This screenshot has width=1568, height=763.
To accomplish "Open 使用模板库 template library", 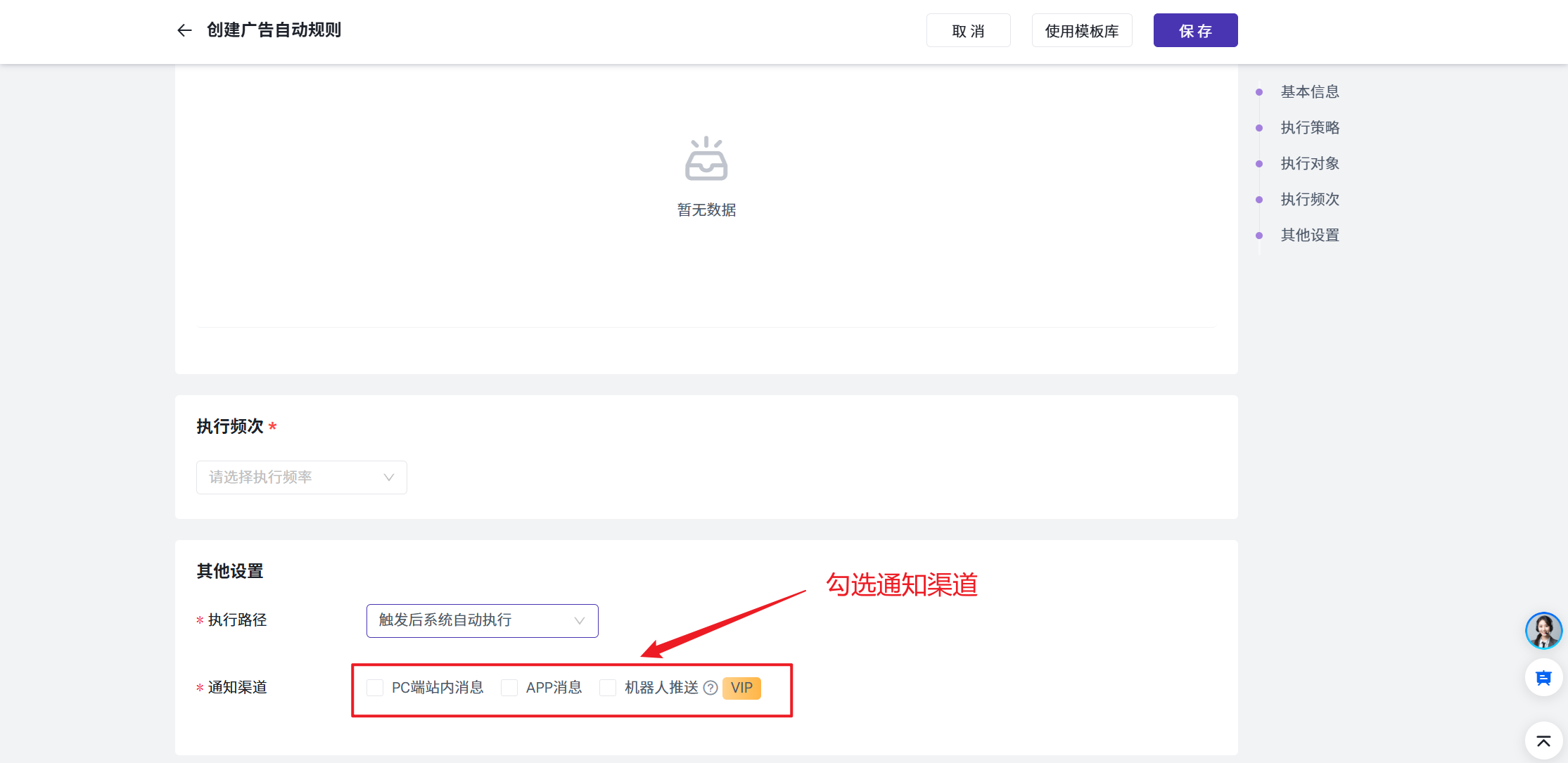I will tap(1081, 31).
